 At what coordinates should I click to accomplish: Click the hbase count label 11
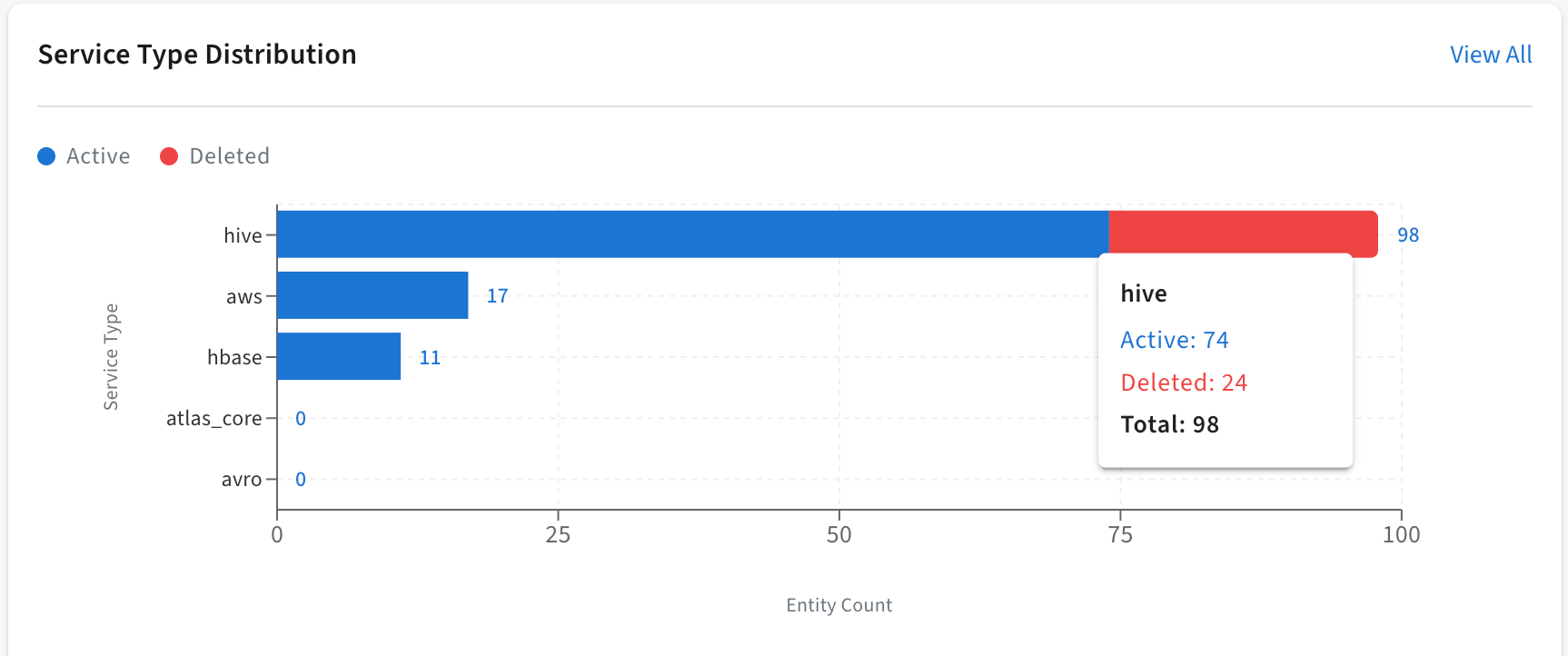[x=430, y=358]
